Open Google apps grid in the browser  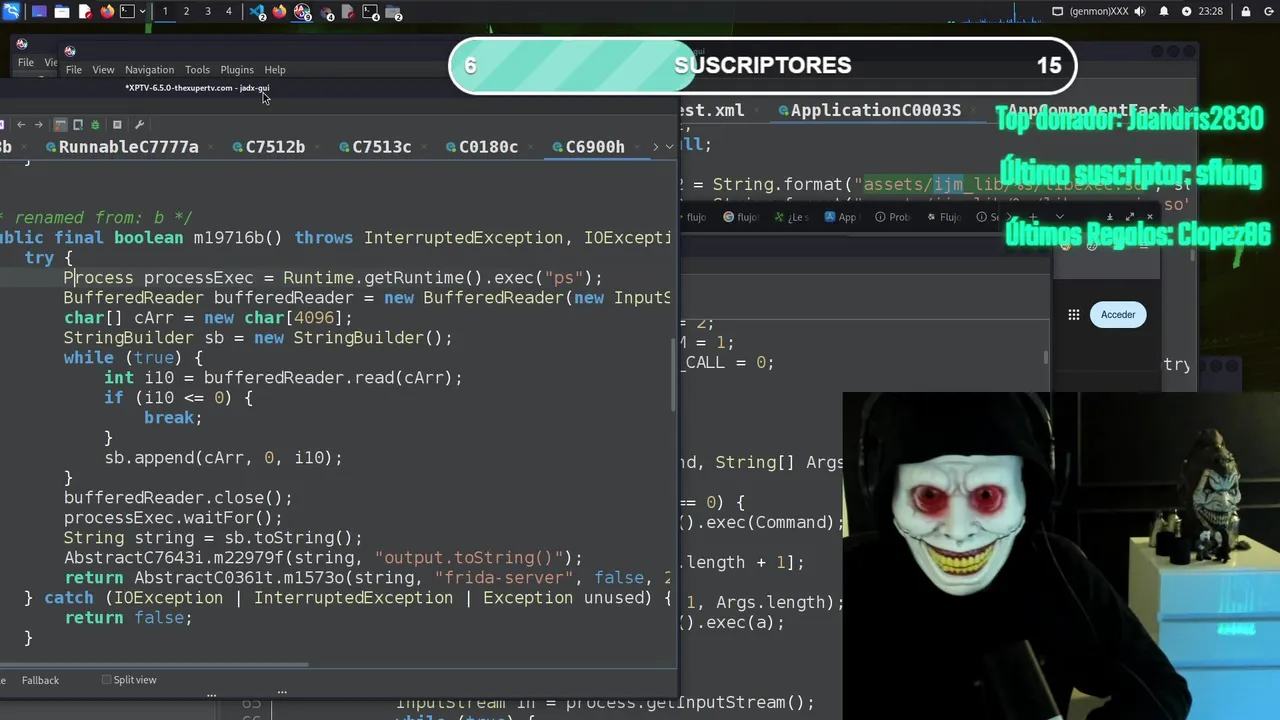pyautogui.click(x=1073, y=314)
